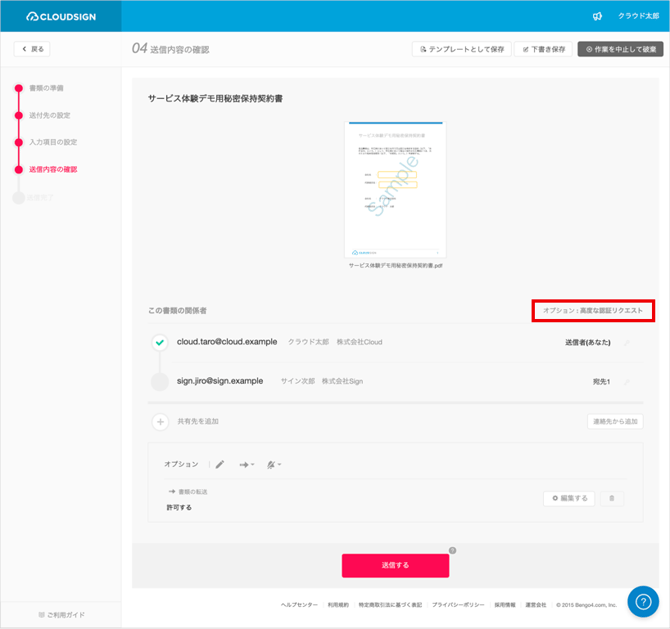Expand the mute notification dropdown in options
Screen dimensions: 670x629
point(273,464)
